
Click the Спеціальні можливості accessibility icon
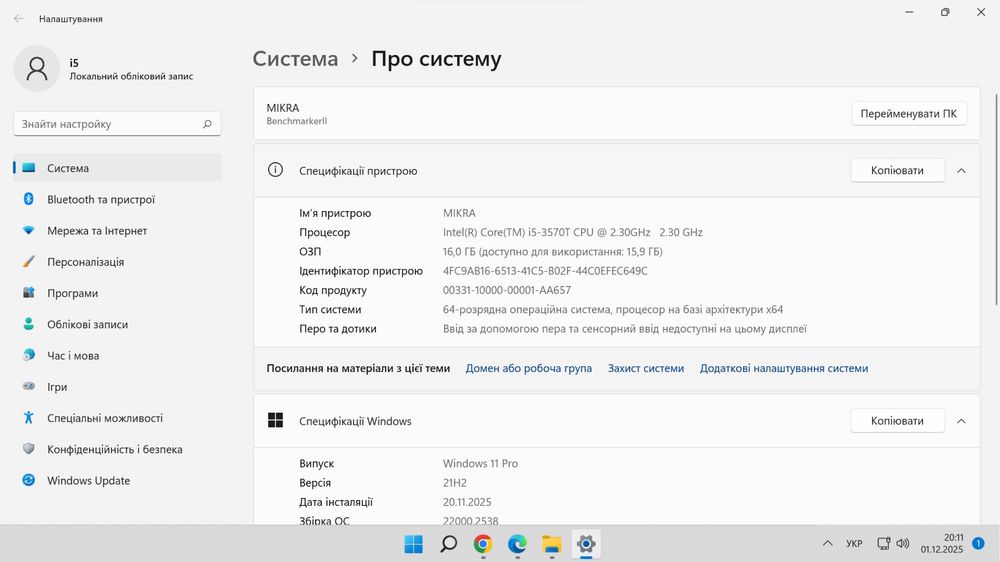(x=29, y=417)
